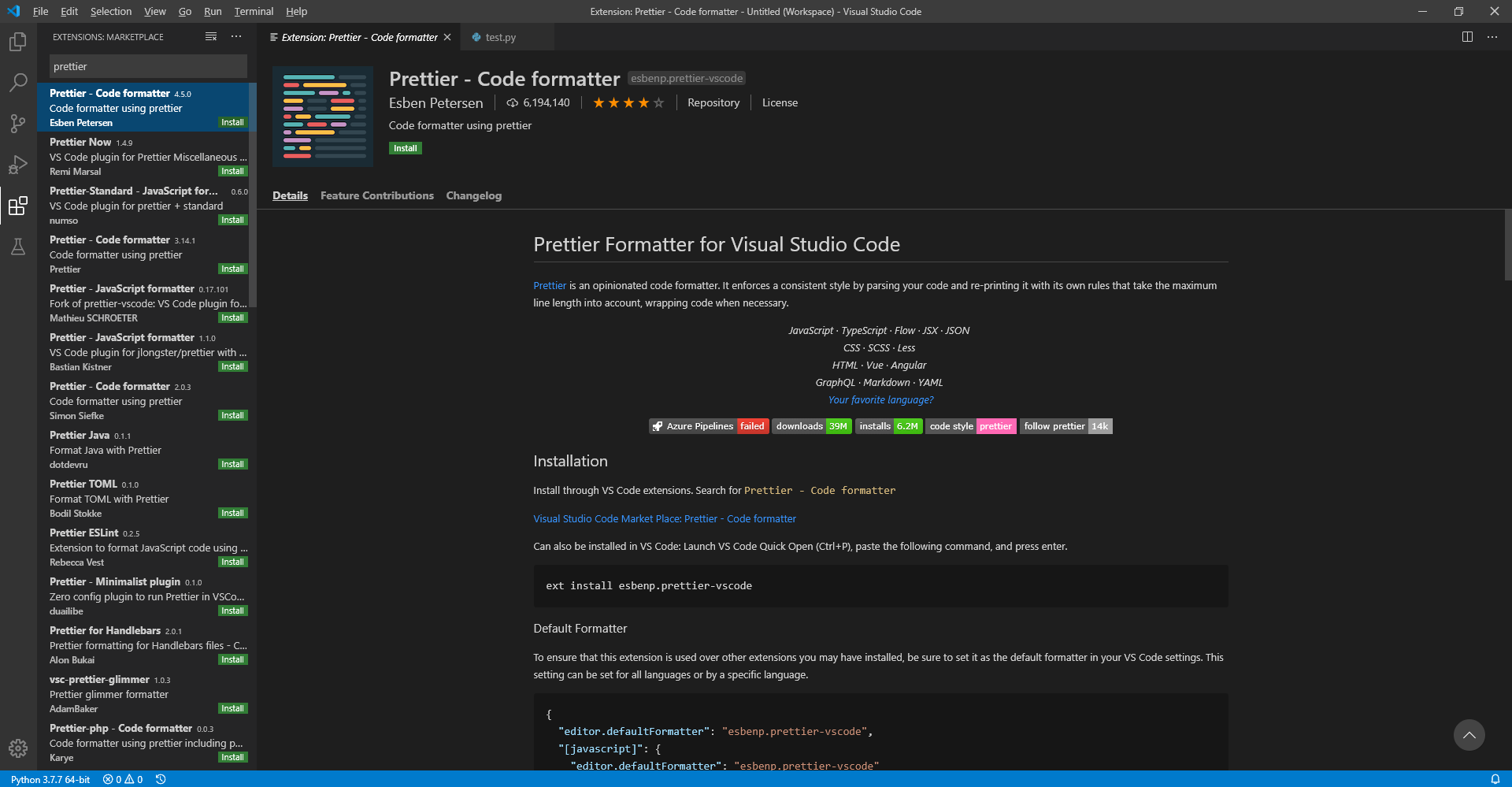
Task: Open Source Control view
Action: tap(17, 124)
